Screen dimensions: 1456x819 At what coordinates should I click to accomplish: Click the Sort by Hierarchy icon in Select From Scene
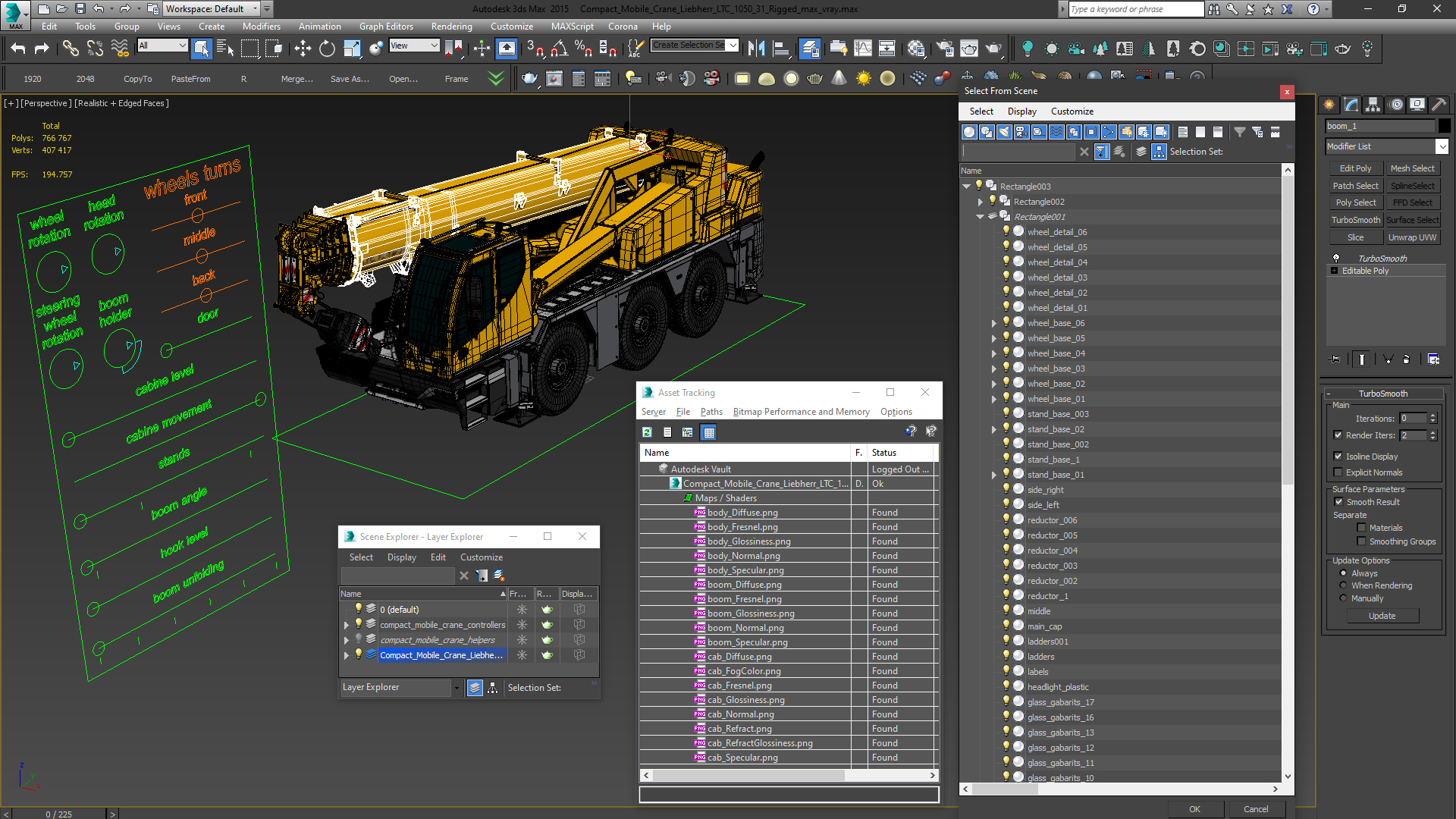click(1159, 152)
